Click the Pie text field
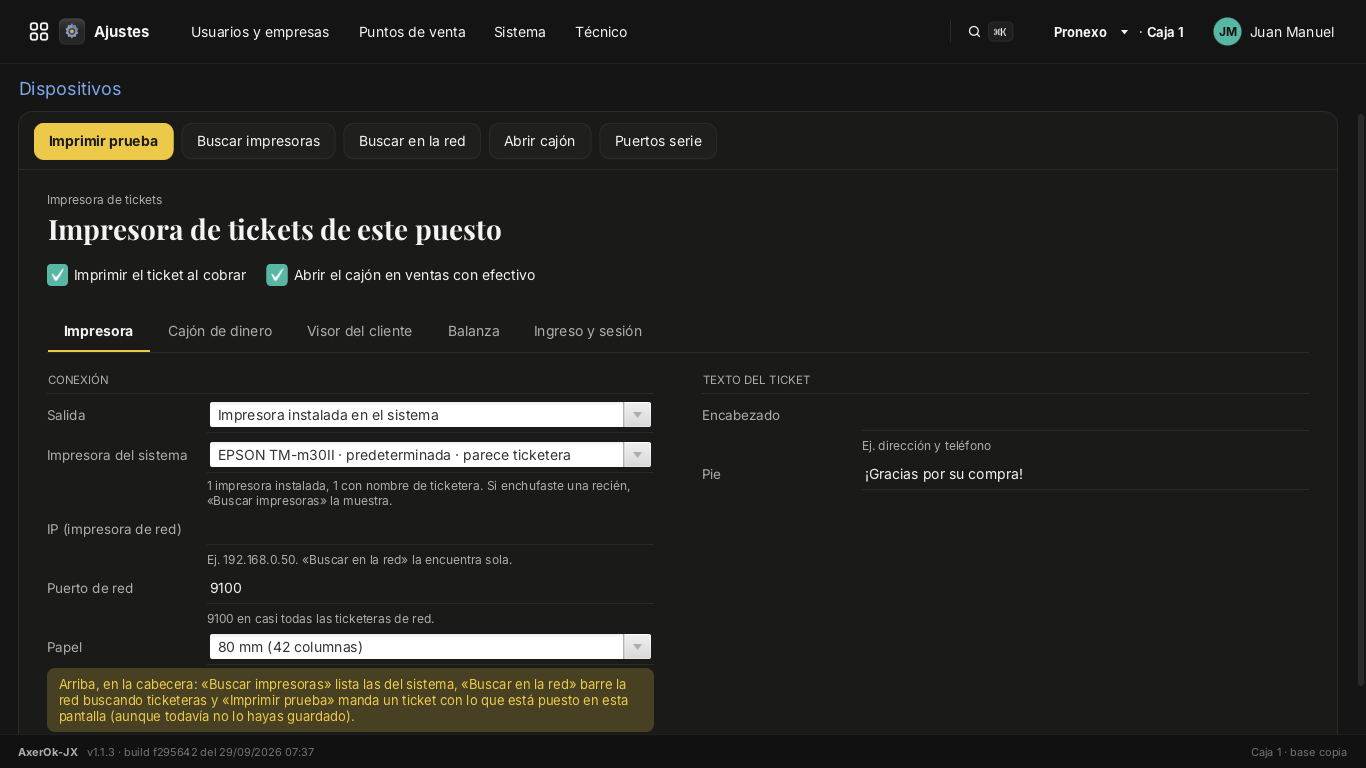The height and width of the screenshot is (768, 1366). (1085, 474)
